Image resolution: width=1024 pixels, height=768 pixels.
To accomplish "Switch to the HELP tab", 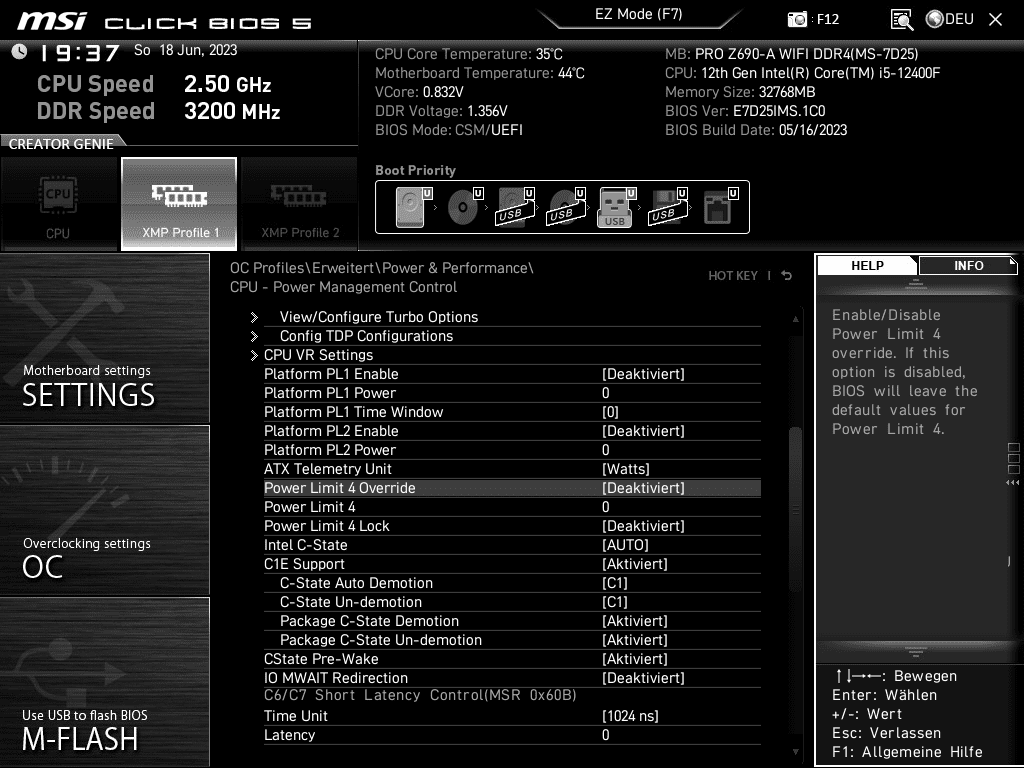I will (x=867, y=266).
